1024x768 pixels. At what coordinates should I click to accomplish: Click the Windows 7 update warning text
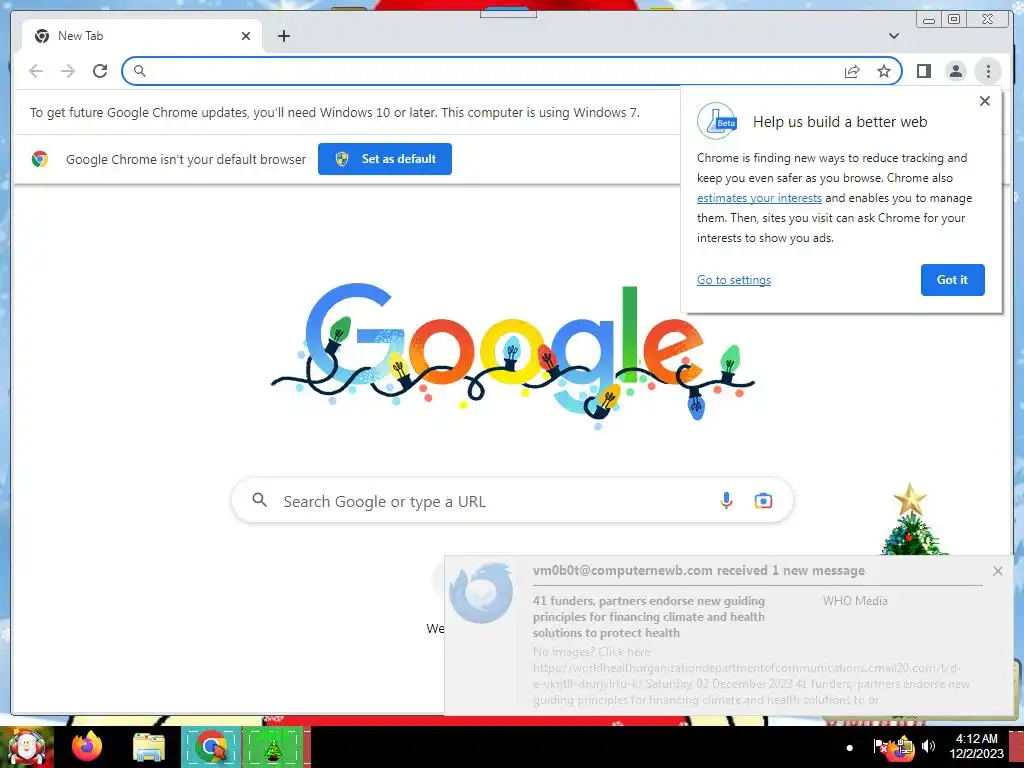click(x=334, y=112)
